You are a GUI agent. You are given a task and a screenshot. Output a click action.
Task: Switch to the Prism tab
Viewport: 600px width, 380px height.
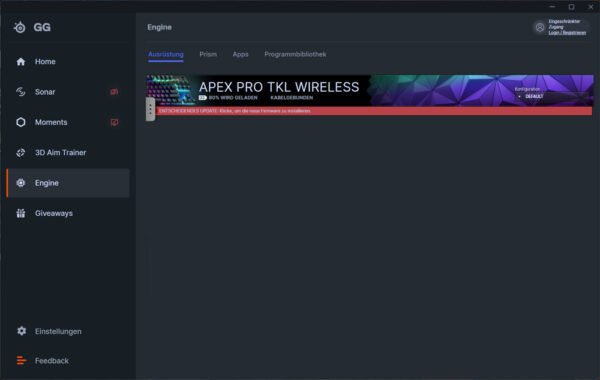tap(208, 54)
